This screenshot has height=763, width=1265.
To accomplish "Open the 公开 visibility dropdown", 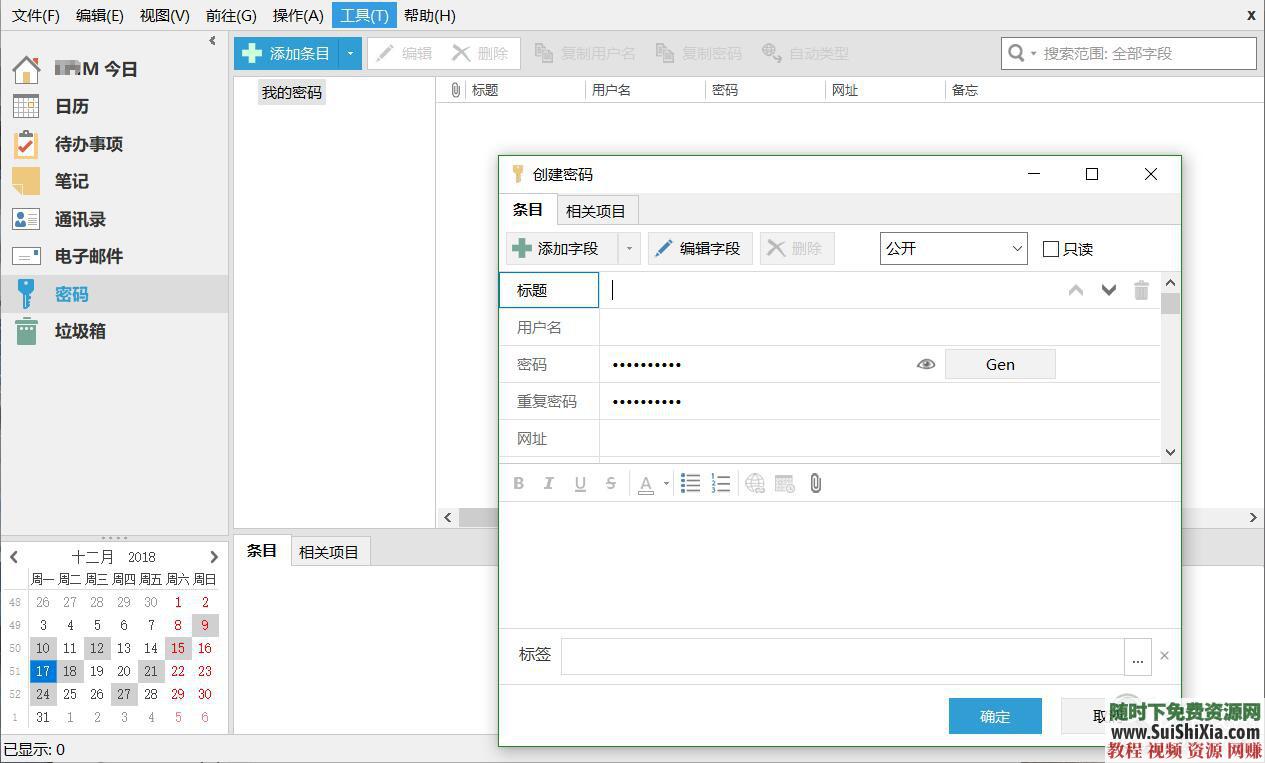I will pos(951,248).
